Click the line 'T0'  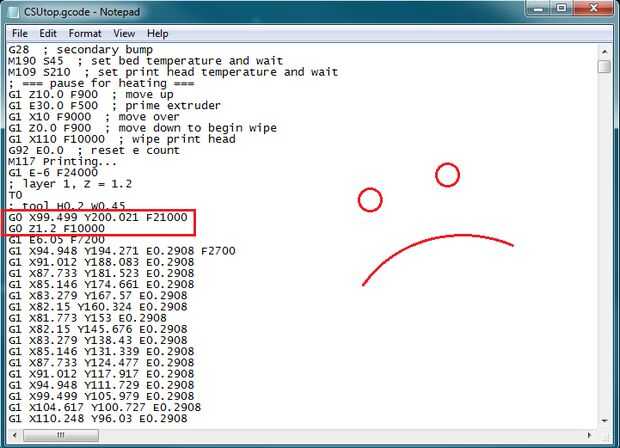(x=15, y=195)
